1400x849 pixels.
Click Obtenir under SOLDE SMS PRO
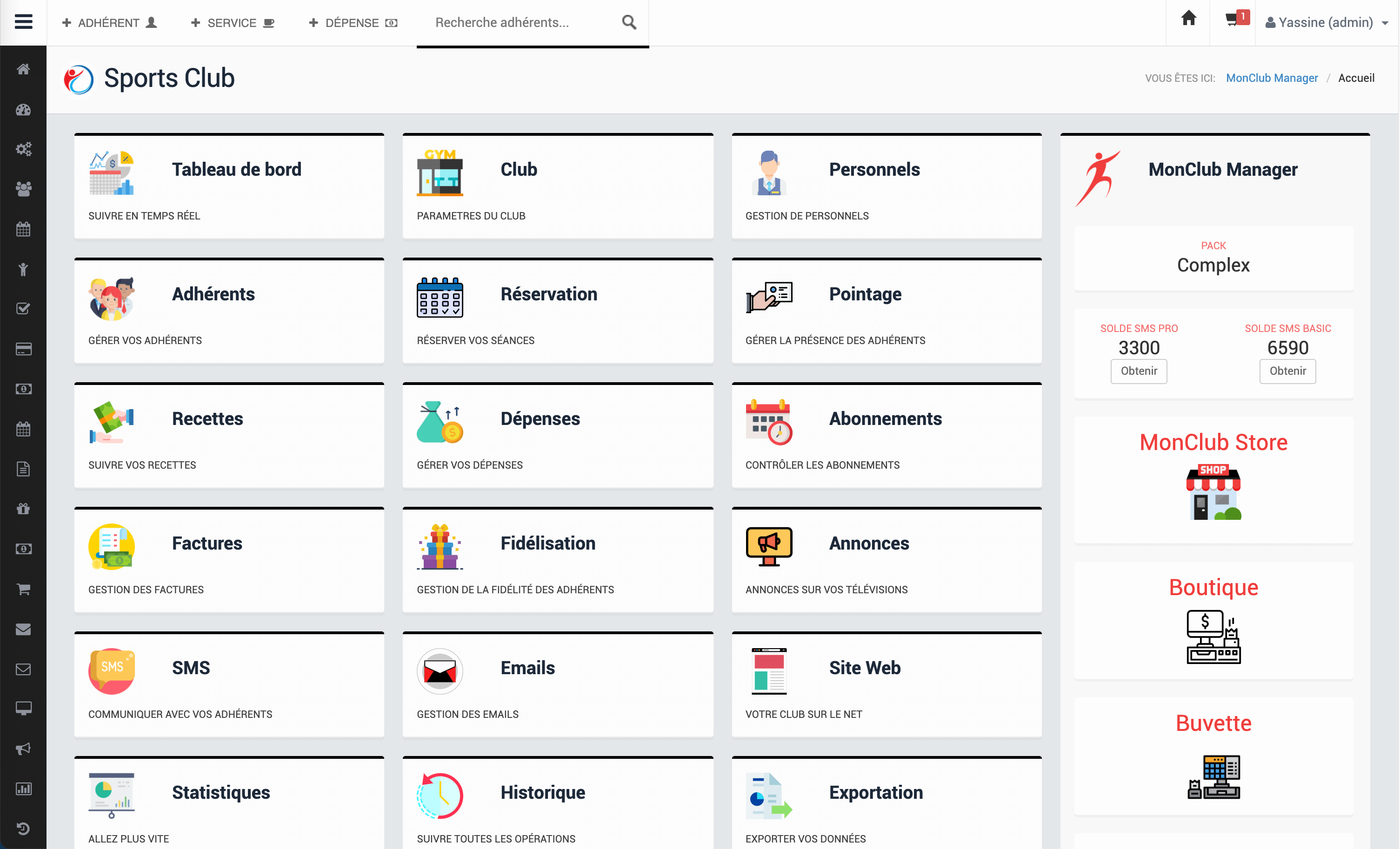(x=1139, y=371)
